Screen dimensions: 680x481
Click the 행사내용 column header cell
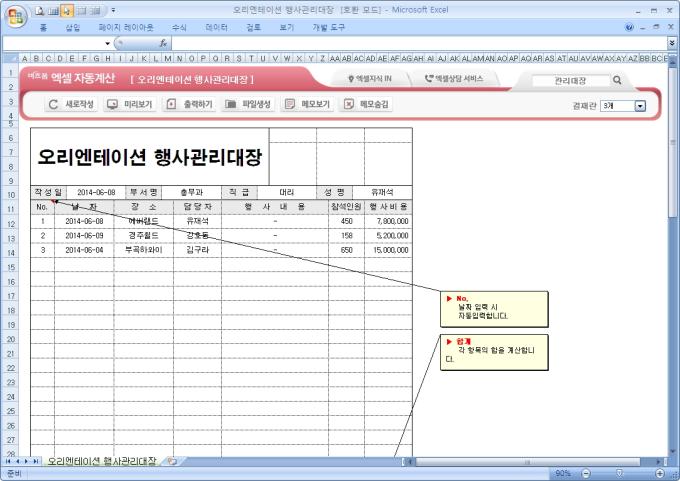click(x=275, y=207)
